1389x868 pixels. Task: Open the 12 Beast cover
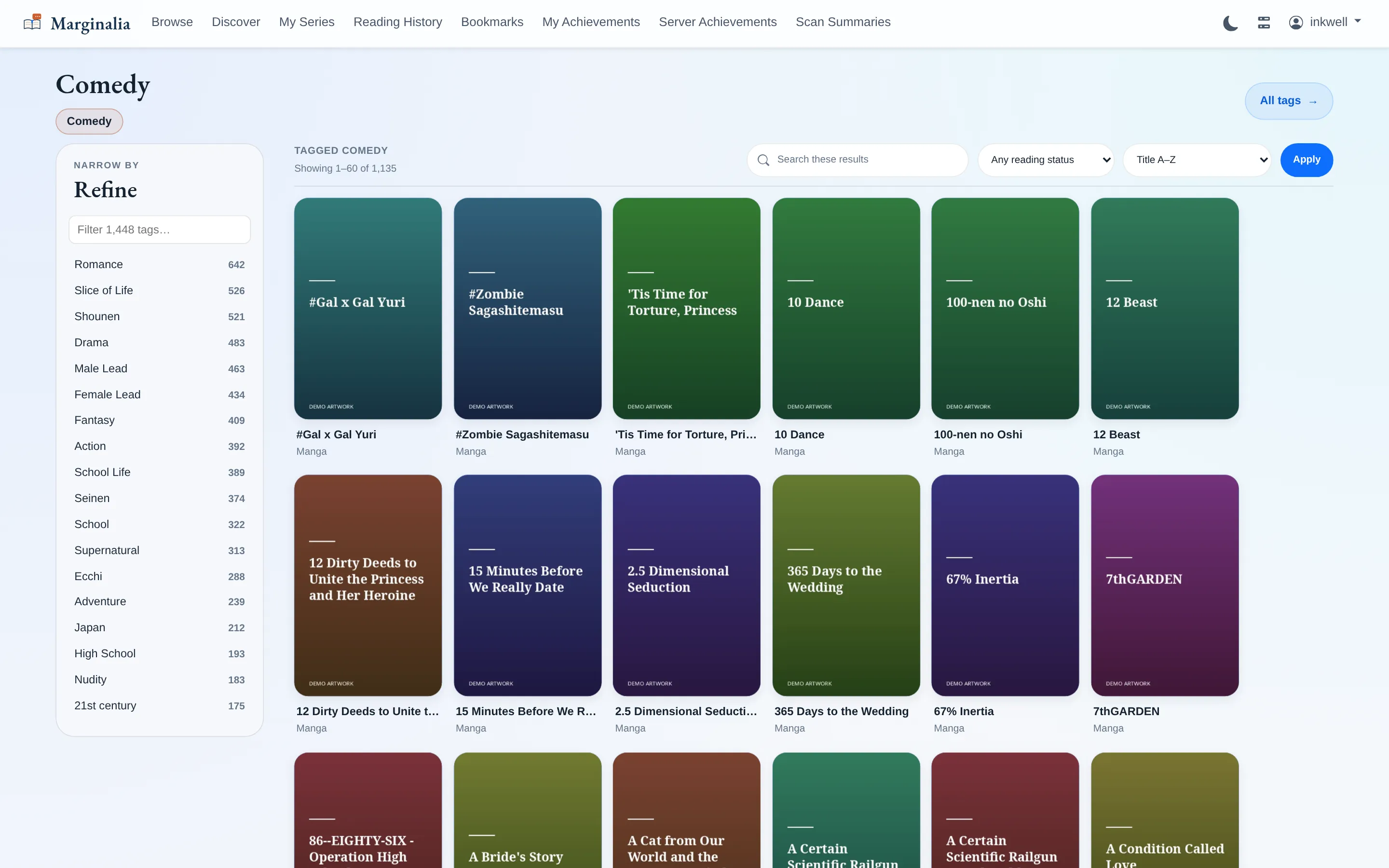pos(1165,308)
